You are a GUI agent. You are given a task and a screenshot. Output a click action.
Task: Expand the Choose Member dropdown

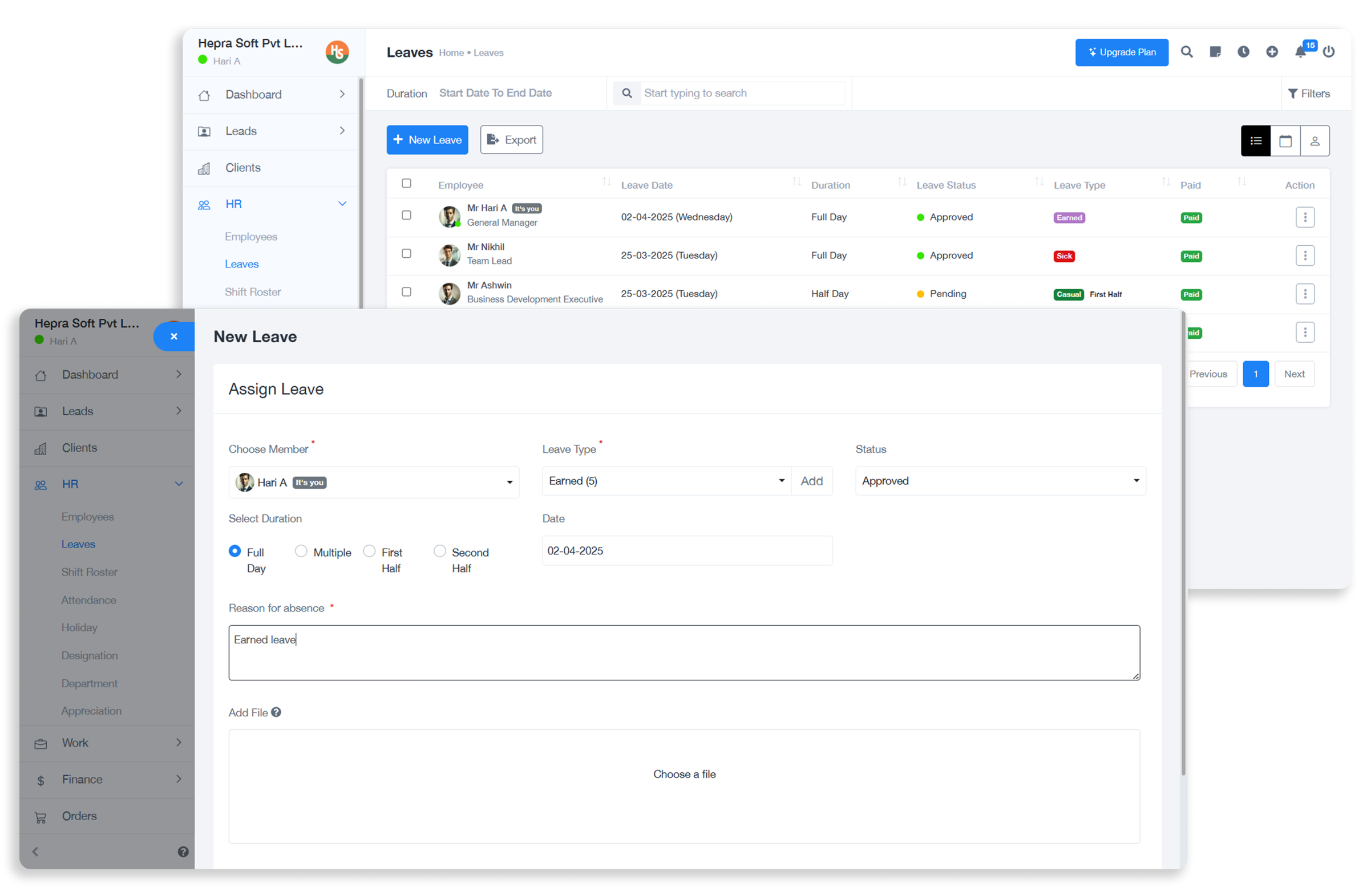tap(373, 482)
